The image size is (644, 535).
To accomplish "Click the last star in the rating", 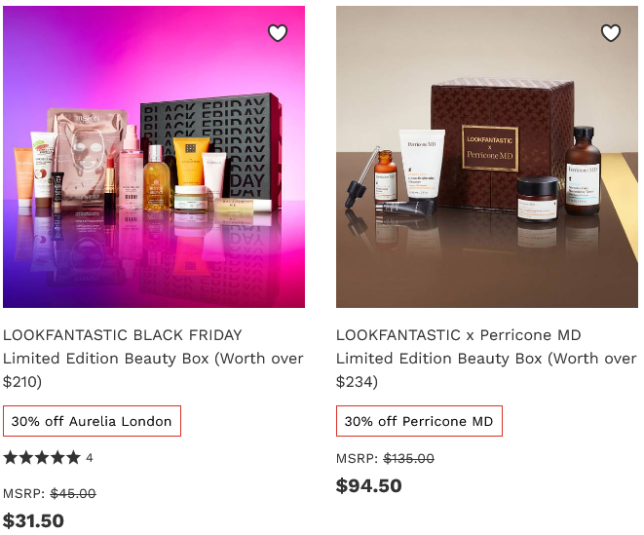I will pos(73,458).
